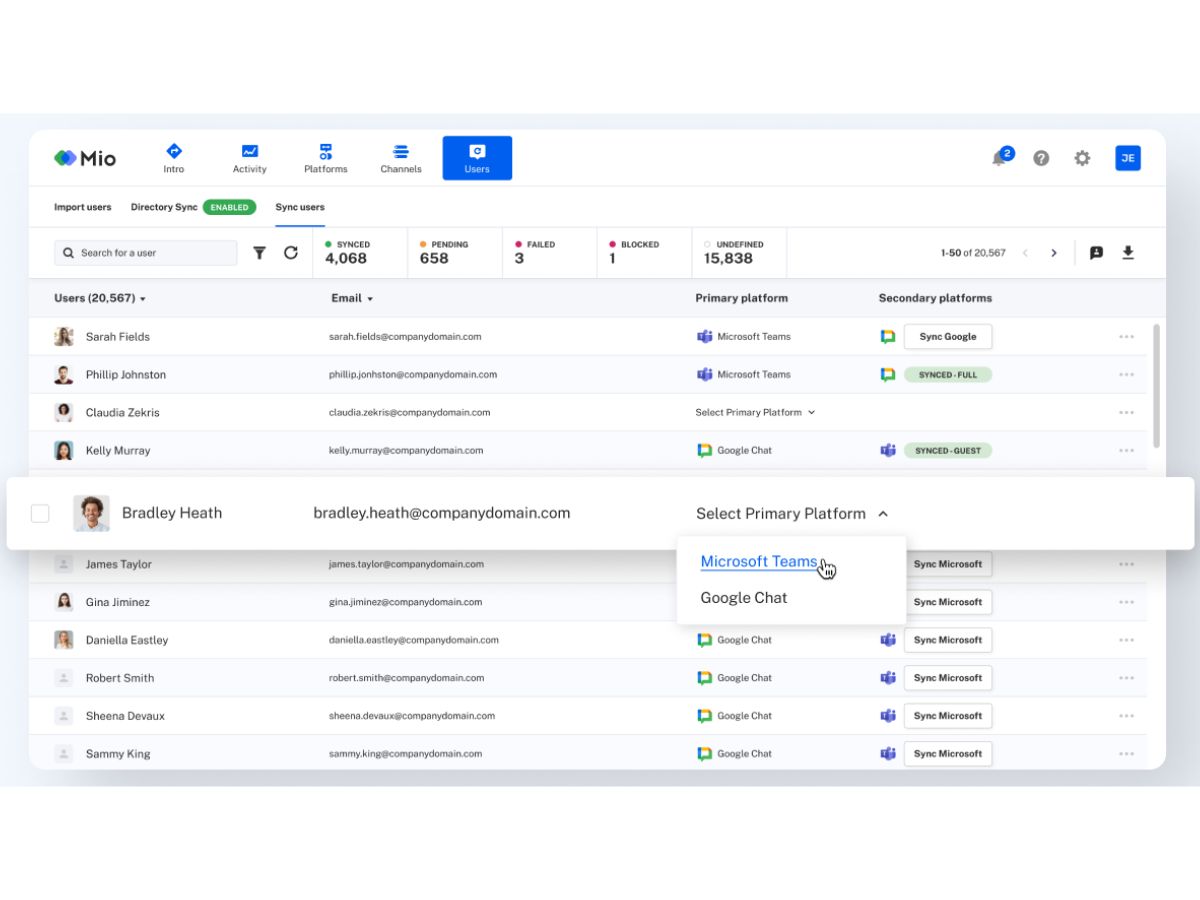Open Select Primary Platform for Claudia Zekris
Image resolution: width=1200 pixels, height=900 pixels.
point(755,412)
